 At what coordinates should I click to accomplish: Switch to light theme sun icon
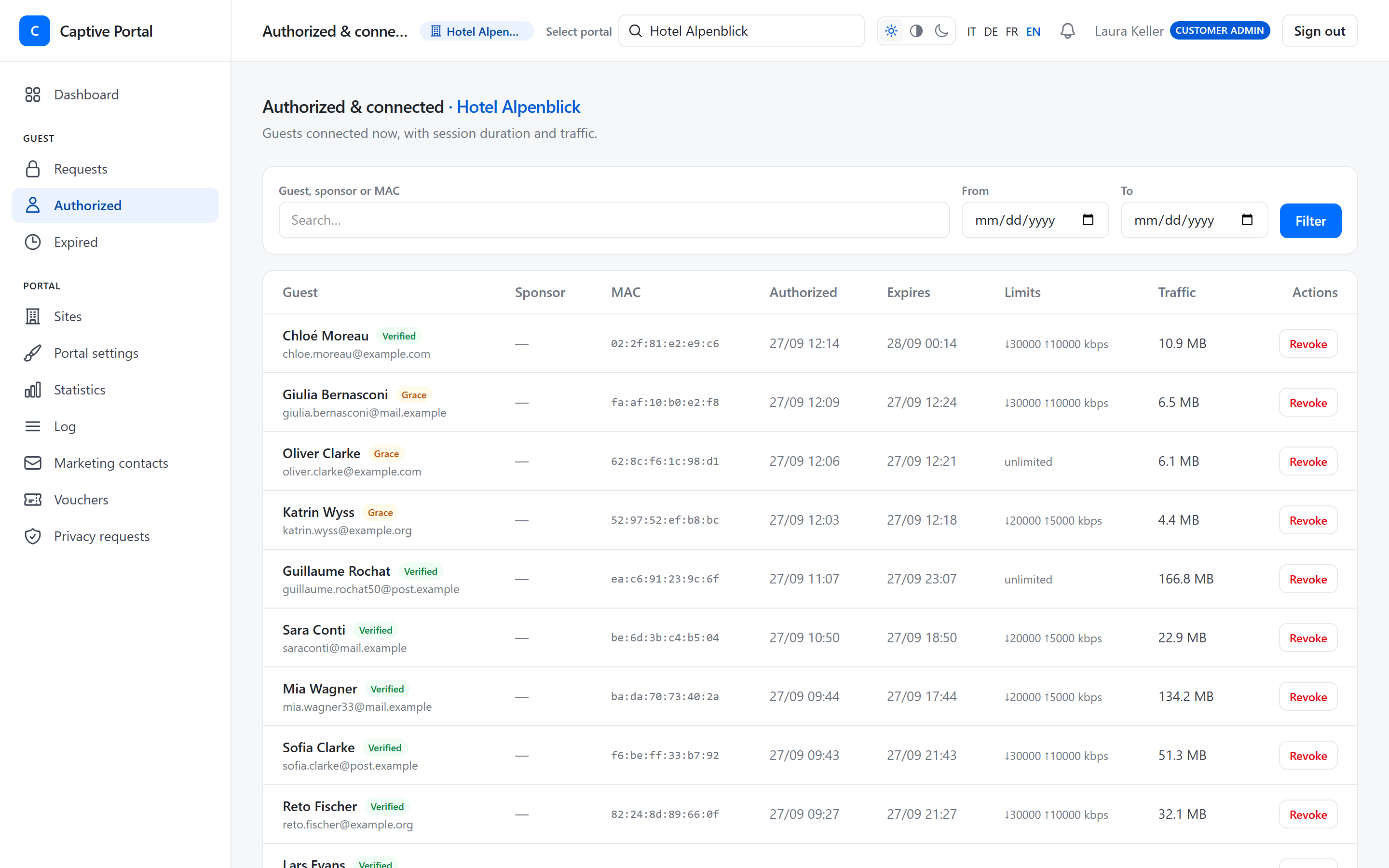pyautogui.click(x=891, y=31)
